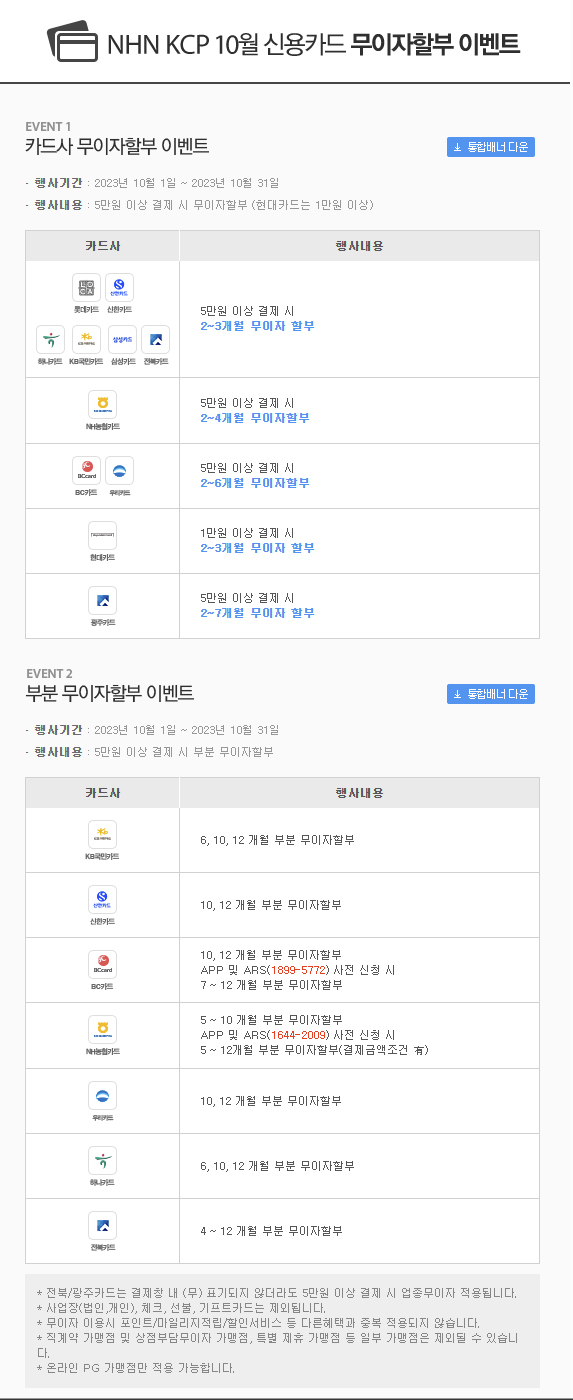This screenshot has width=573, height=1400.
Task: Click the ARS number 1644-2009
Action: click(299, 1035)
